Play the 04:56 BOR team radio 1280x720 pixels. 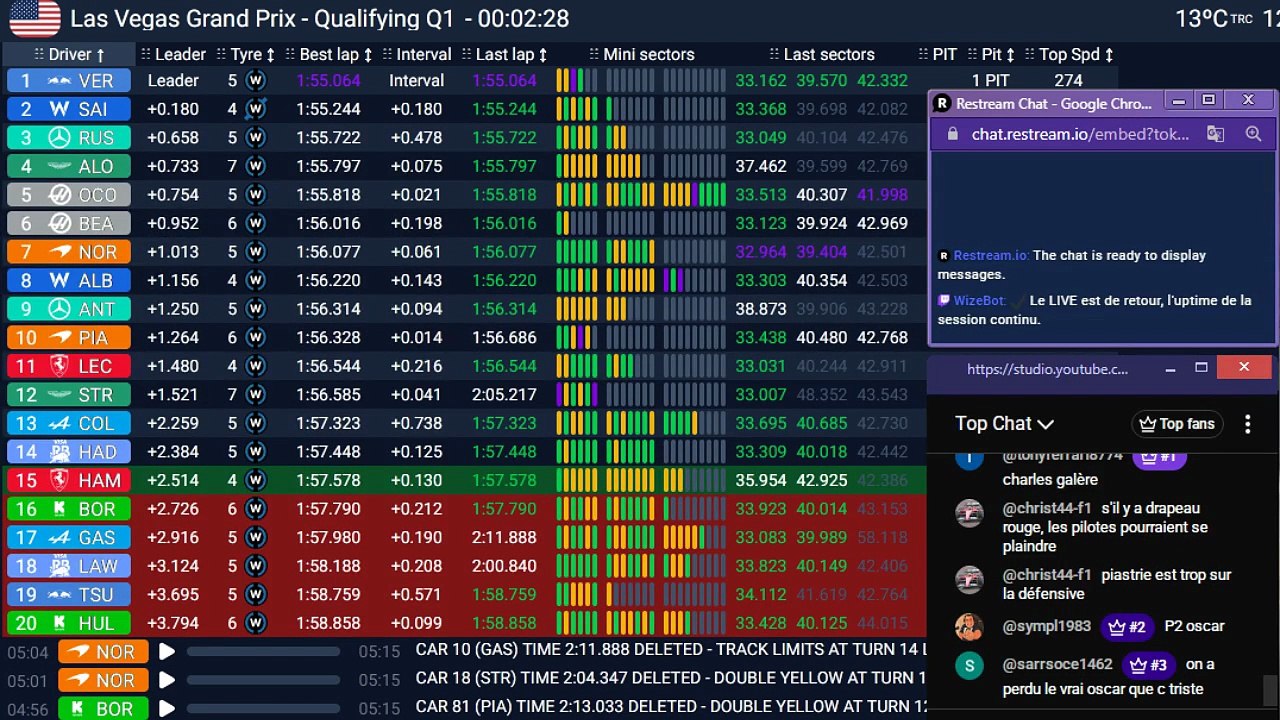(x=167, y=709)
